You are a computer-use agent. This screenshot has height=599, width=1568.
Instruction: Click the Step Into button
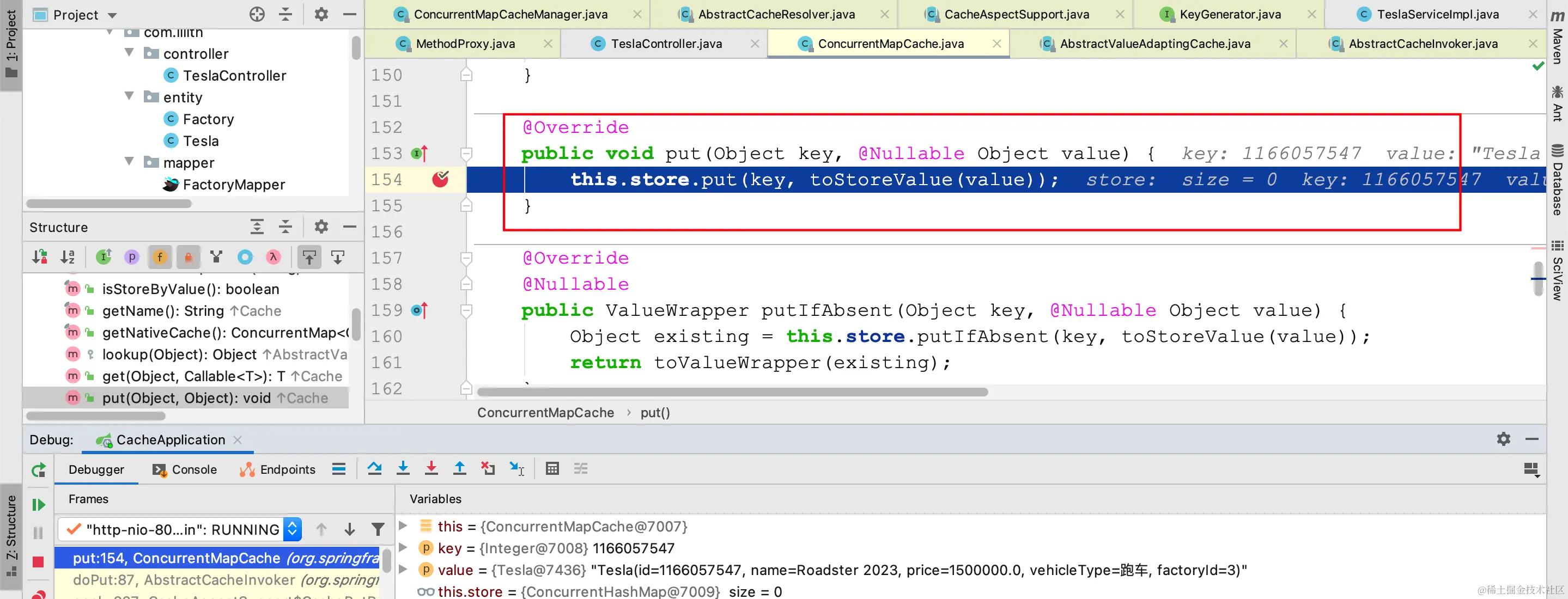pos(403,468)
